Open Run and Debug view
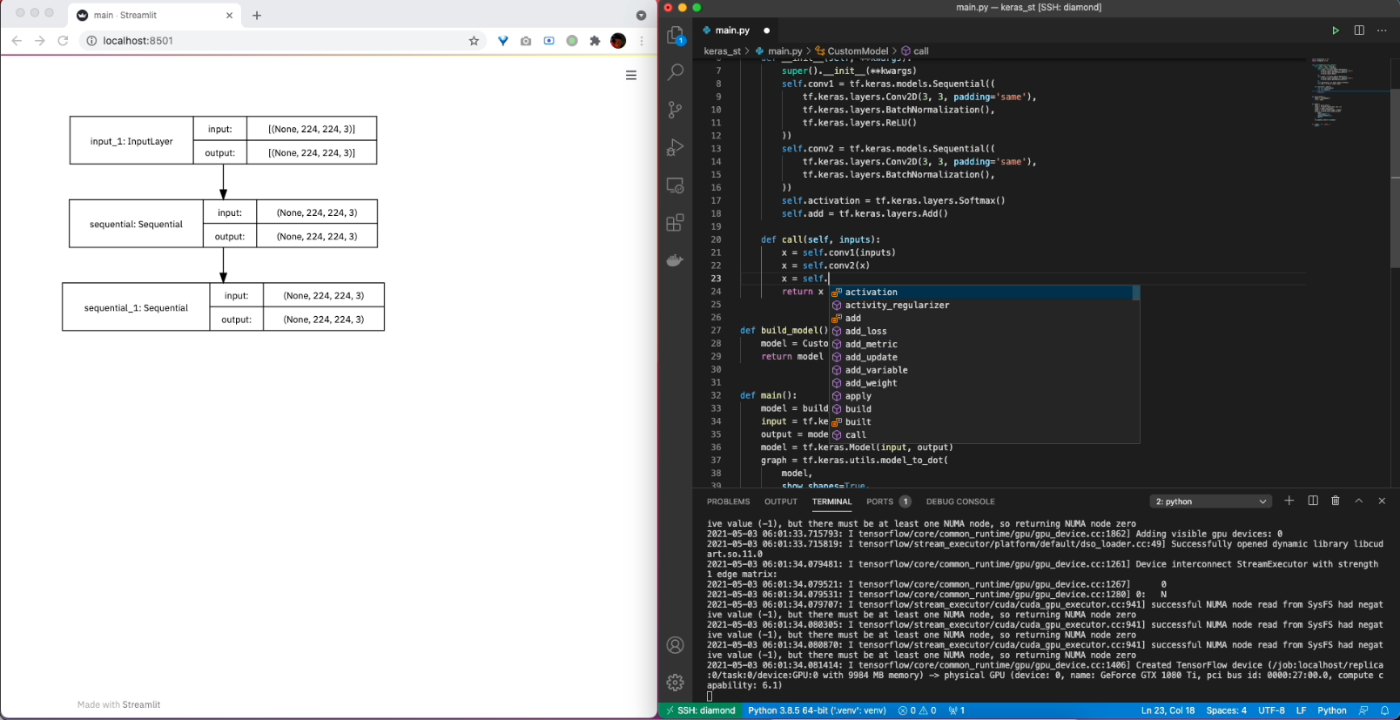This screenshot has height=720, width=1400. [x=675, y=148]
